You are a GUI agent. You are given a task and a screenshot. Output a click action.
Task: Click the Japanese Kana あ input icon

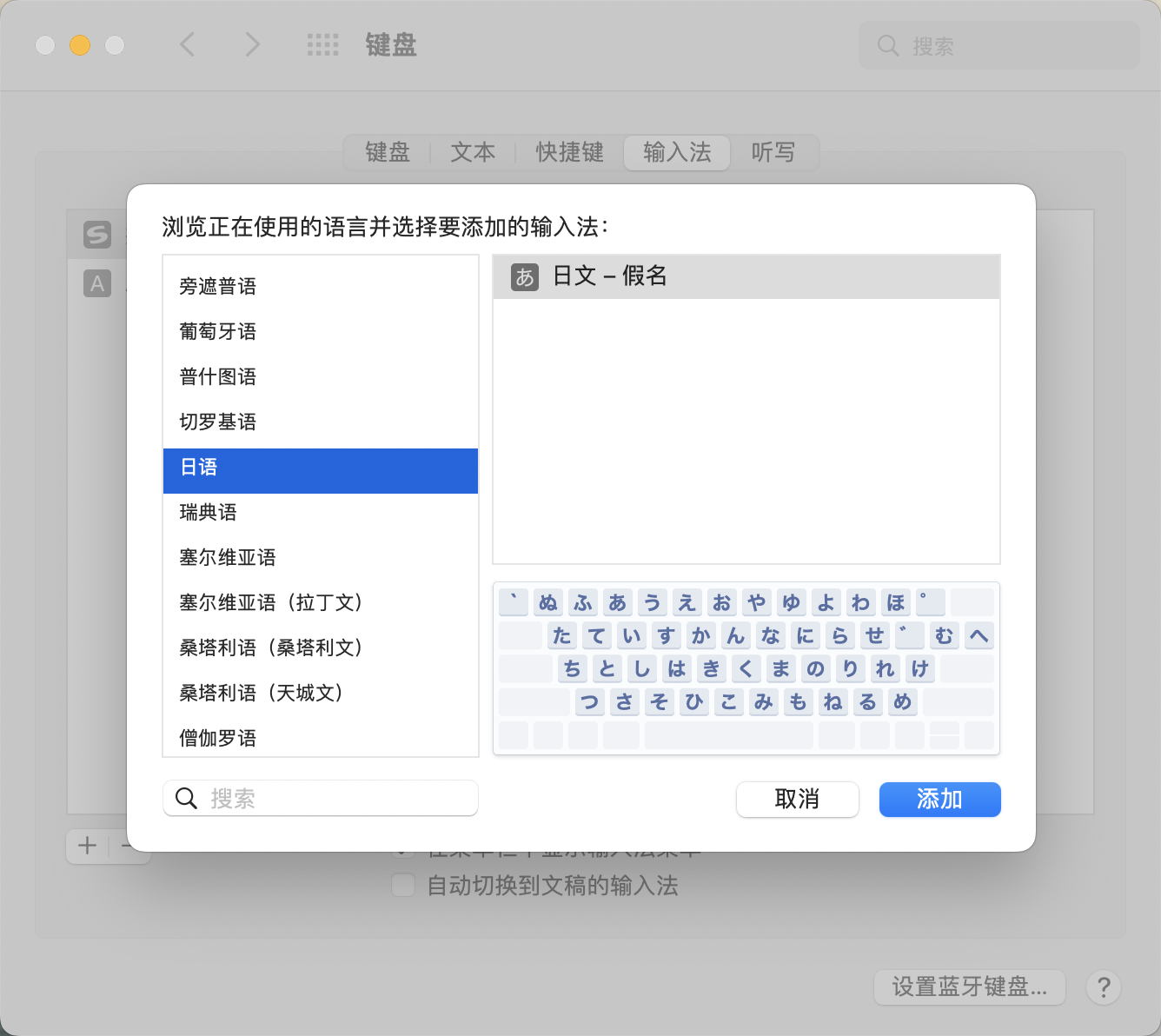pos(524,277)
